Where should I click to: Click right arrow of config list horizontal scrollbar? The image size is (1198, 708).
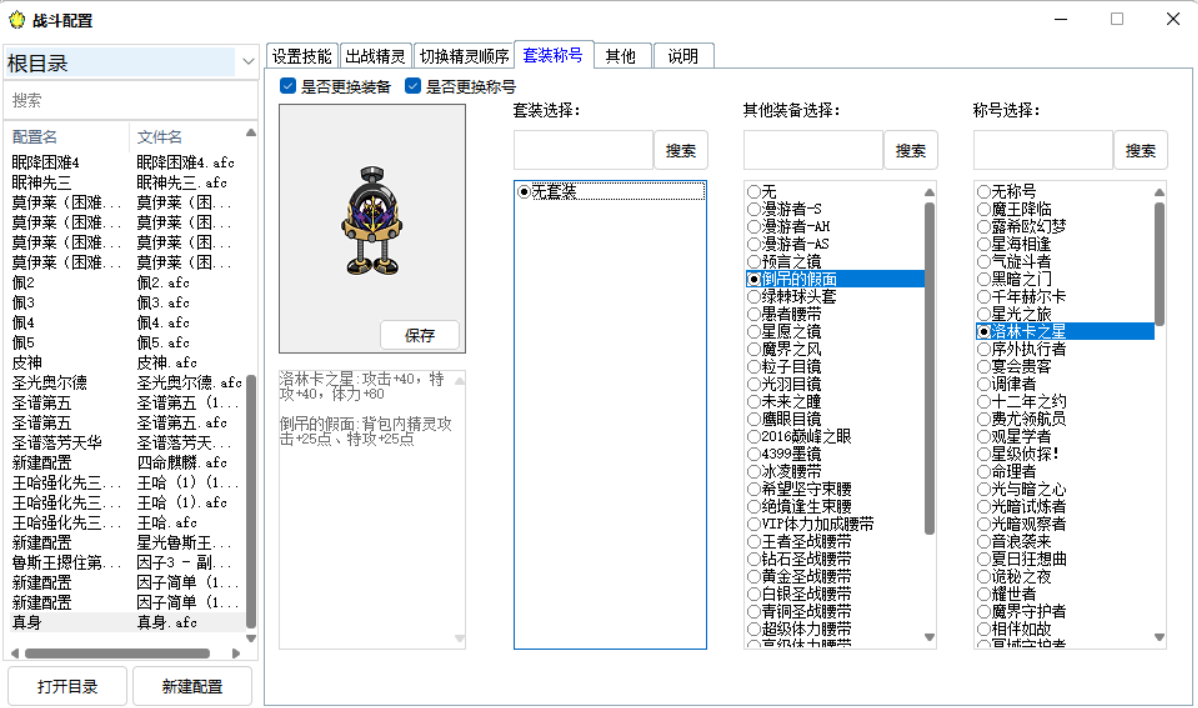[x=236, y=653]
